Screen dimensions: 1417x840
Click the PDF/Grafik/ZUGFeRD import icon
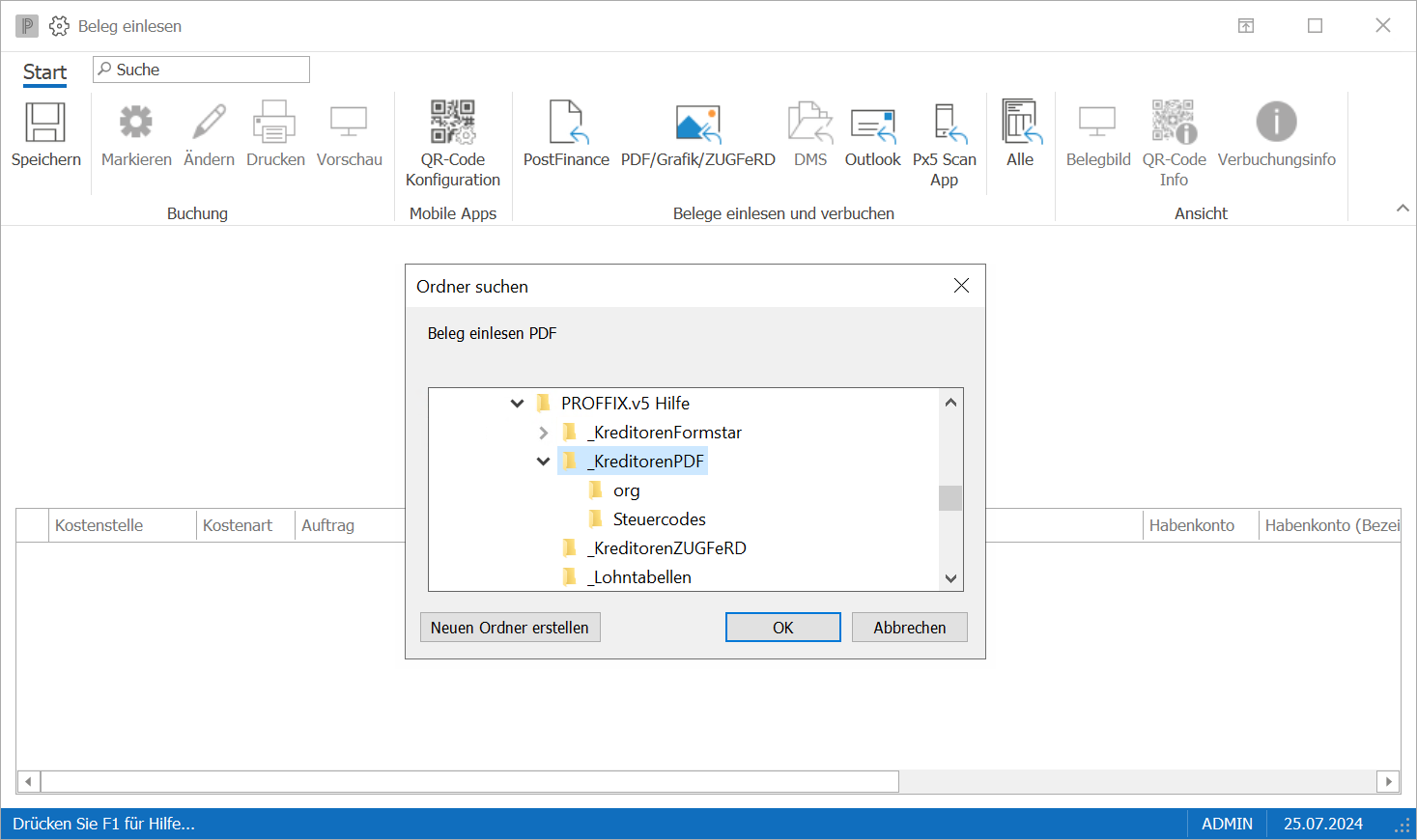698,123
